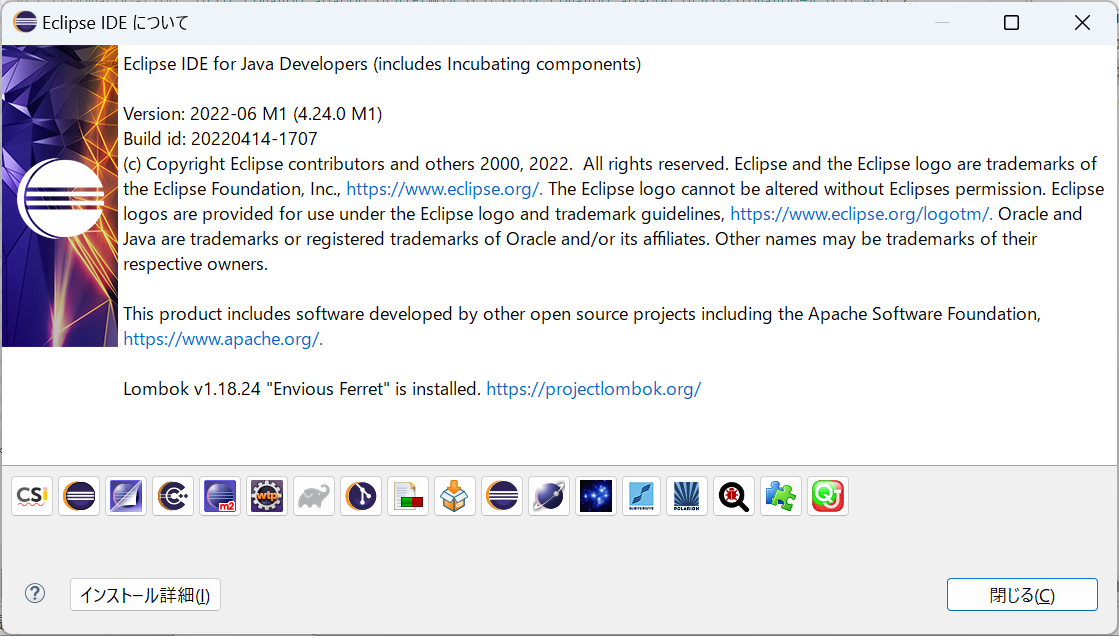The width and height of the screenshot is (1119, 636).
Task: Open the first Eclipse platform plugin icon
Action: click(x=78, y=495)
